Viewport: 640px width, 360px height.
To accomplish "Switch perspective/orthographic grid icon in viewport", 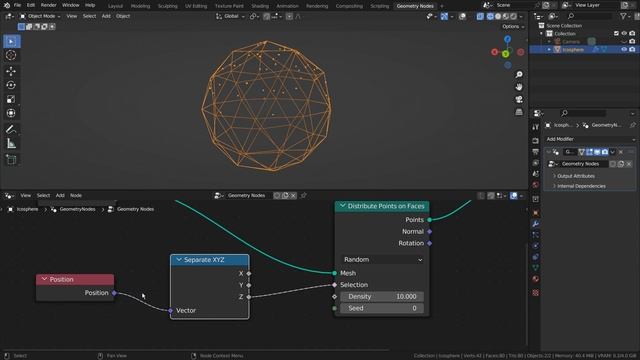I will point(519,112).
